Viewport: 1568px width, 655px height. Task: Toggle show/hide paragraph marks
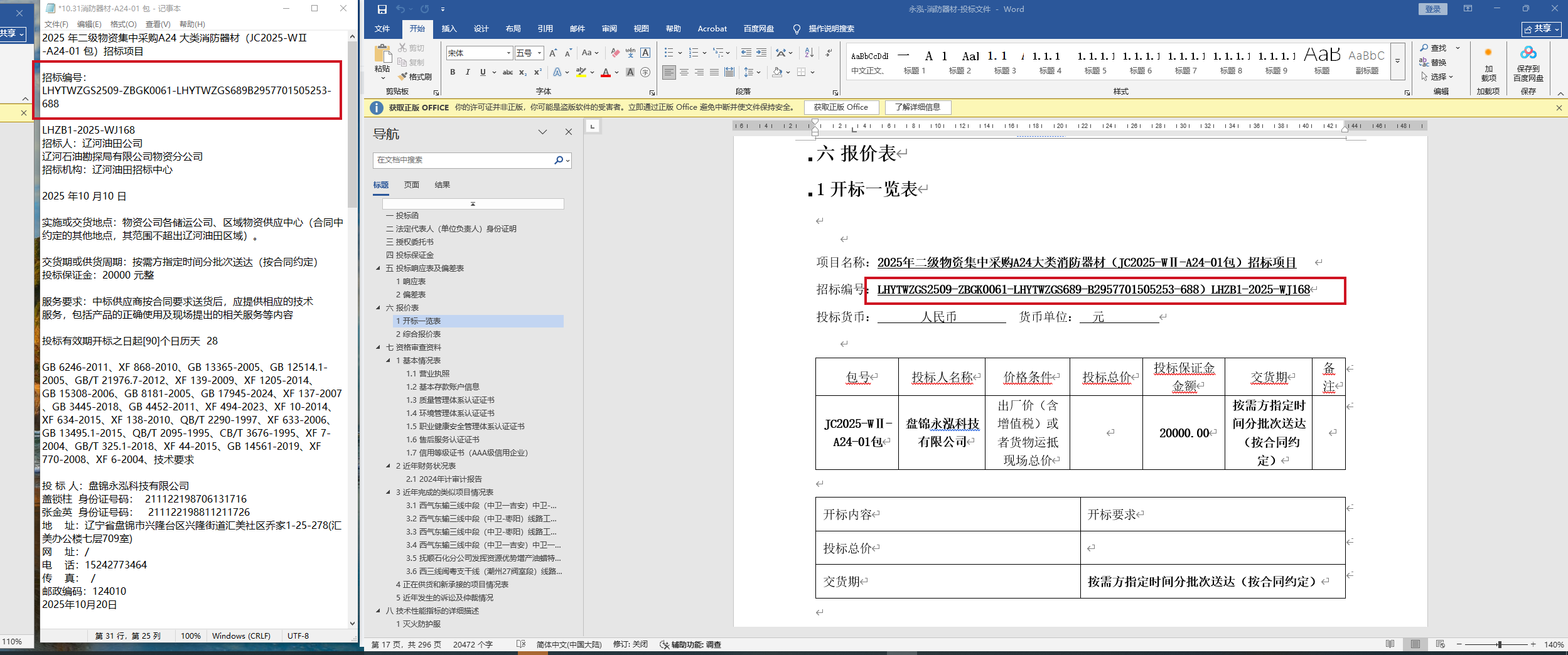pyautogui.click(x=830, y=53)
